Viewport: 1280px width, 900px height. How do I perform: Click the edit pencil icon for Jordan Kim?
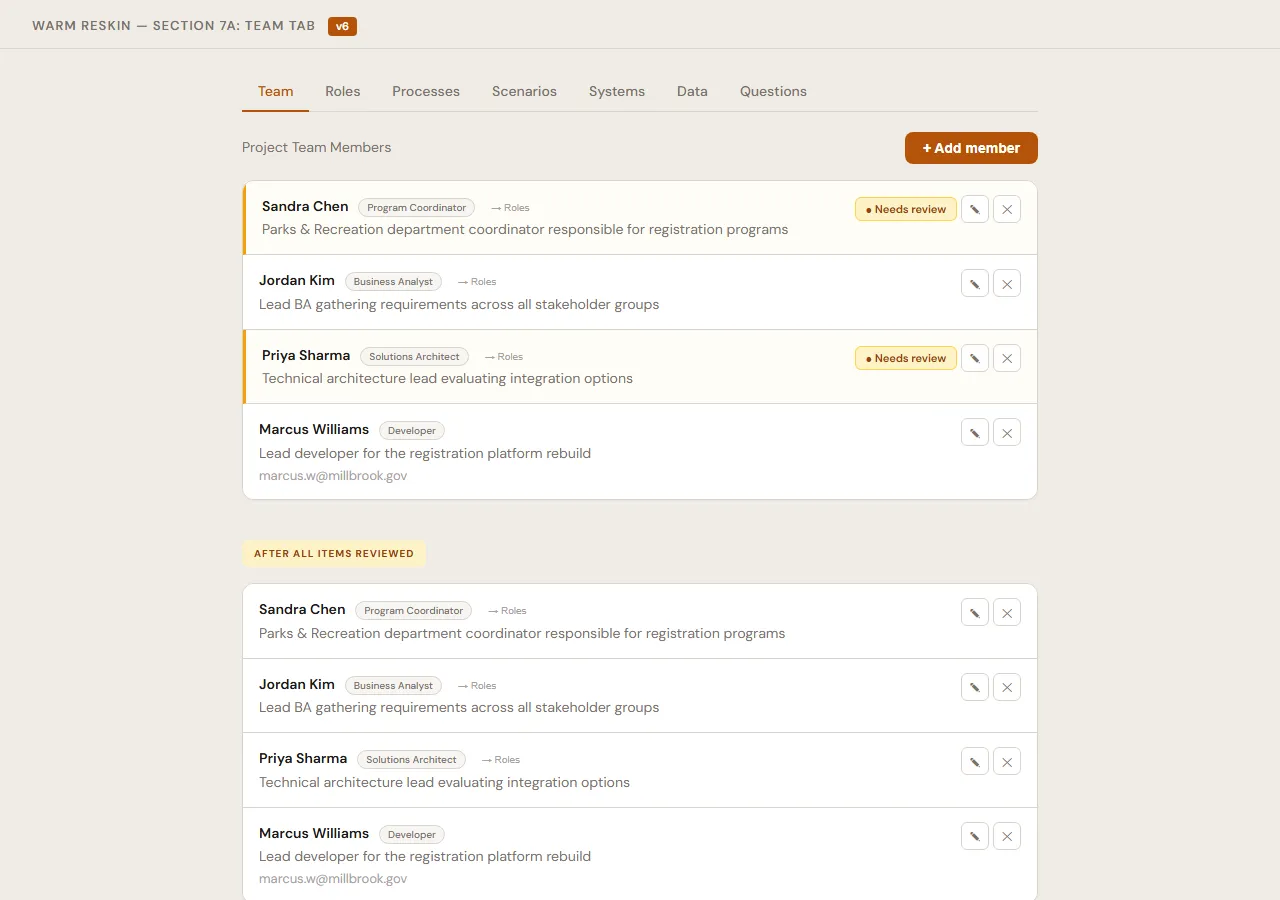[x=974, y=283]
